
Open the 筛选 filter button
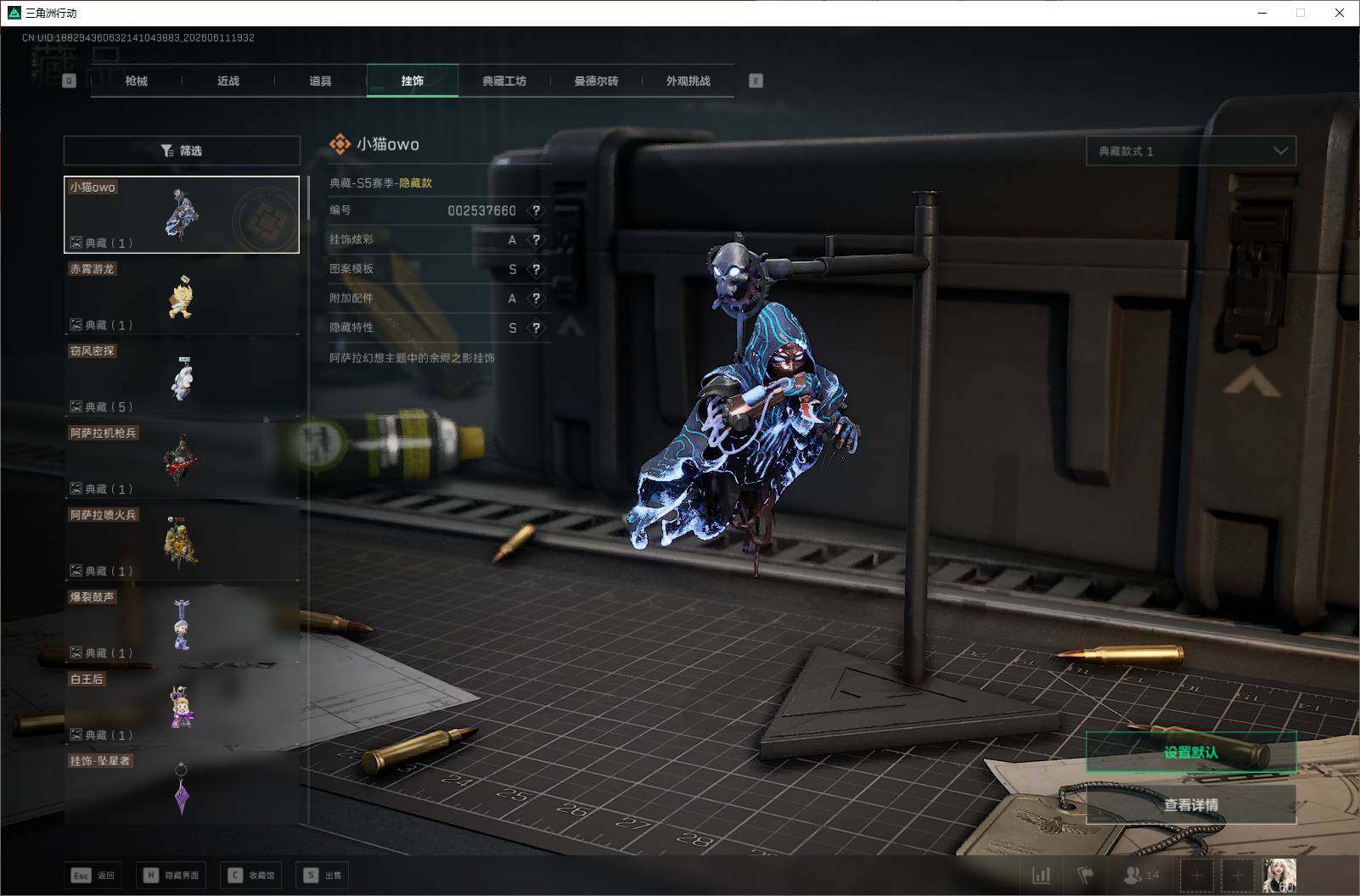(x=182, y=150)
